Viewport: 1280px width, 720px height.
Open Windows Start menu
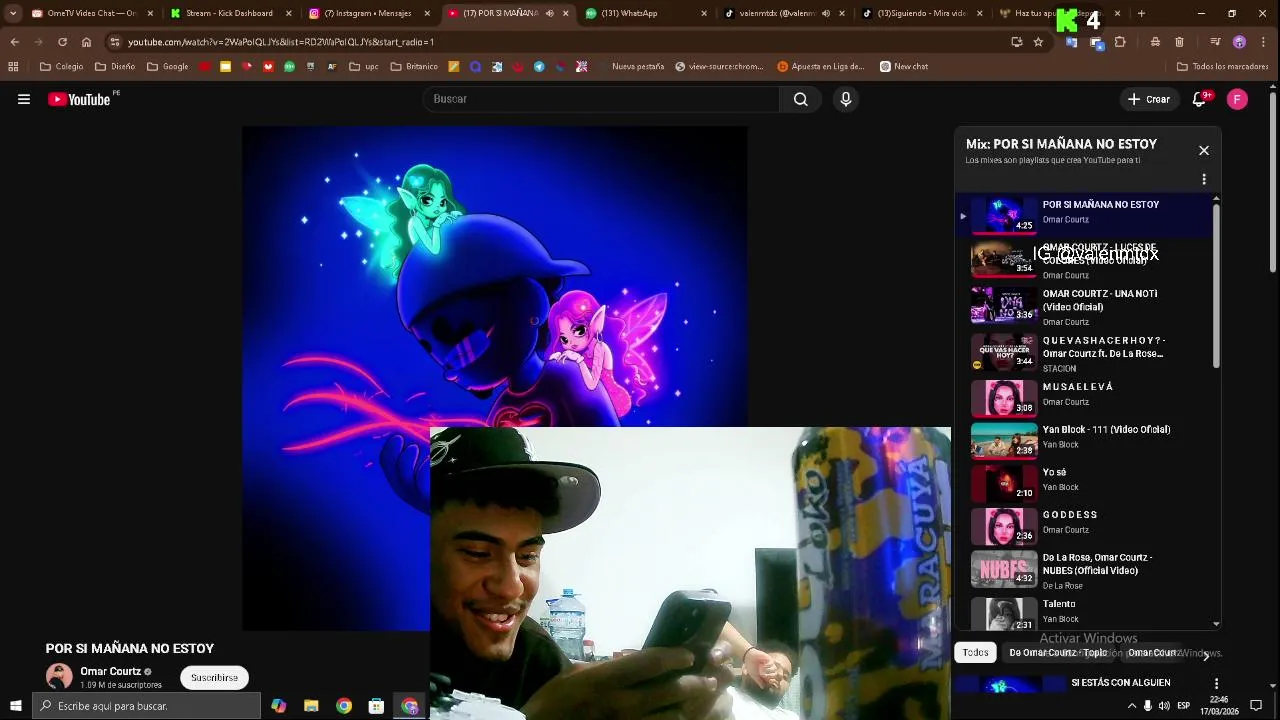(x=15, y=706)
